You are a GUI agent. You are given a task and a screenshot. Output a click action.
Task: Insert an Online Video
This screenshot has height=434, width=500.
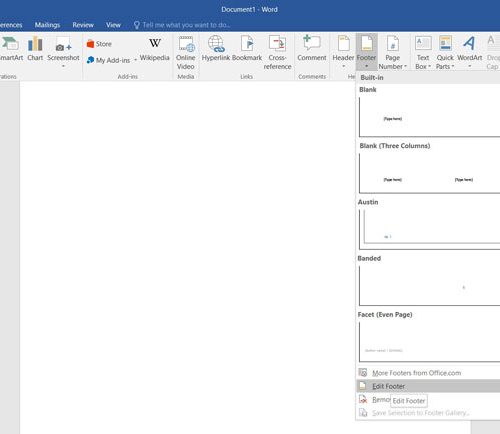pos(186,53)
